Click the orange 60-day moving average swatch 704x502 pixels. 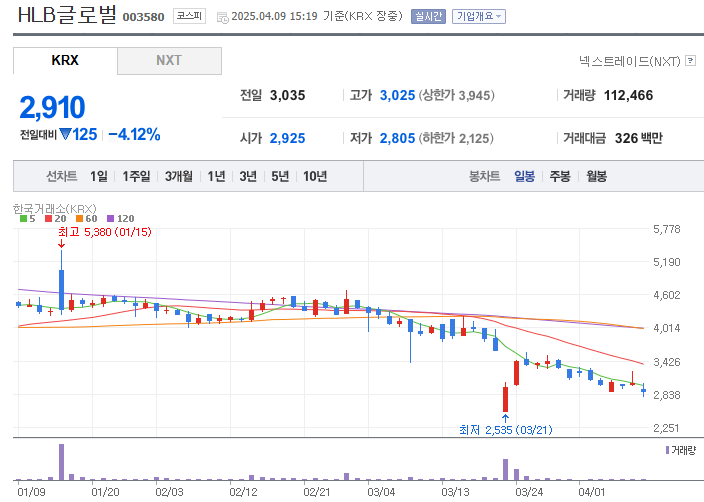click(x=79, y=219)
